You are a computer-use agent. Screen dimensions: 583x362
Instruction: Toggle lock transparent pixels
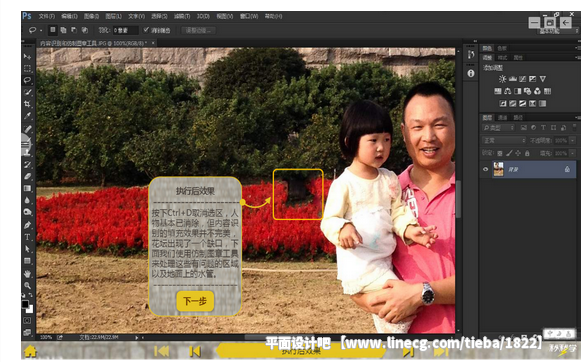click(x=500, y=153)
